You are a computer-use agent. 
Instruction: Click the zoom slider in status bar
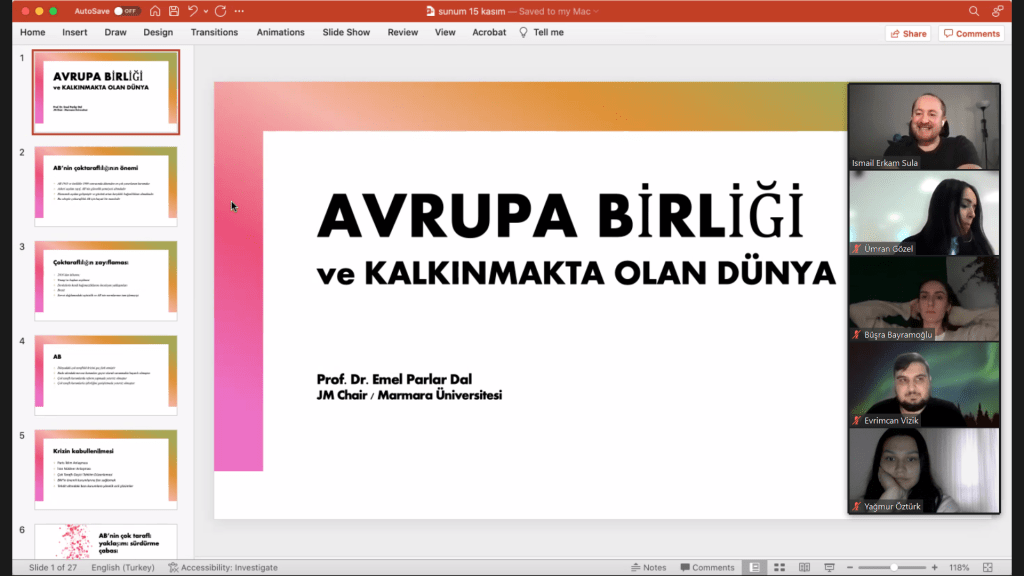coord(893,567)
